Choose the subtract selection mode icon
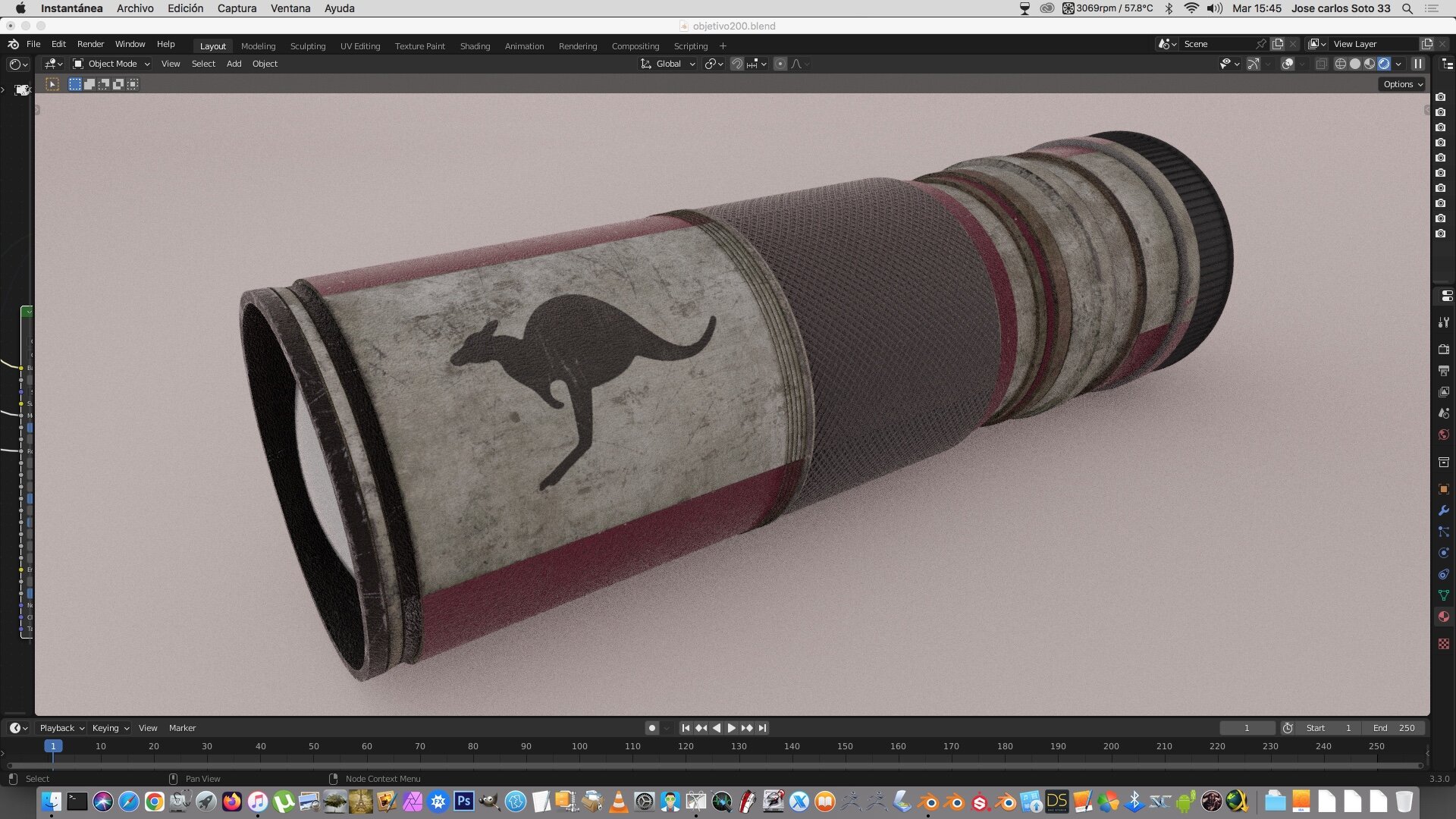The image size is (1456, 819). point(104,84)
